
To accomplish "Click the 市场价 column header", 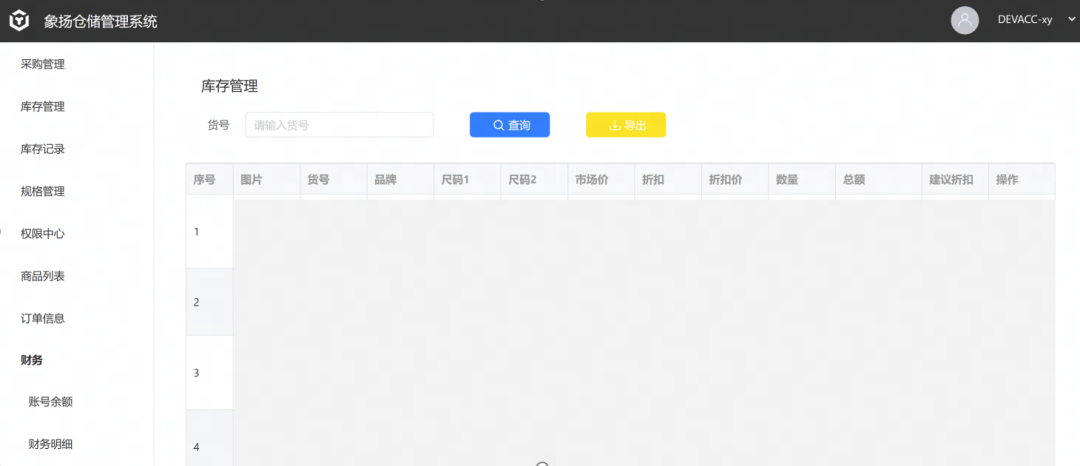I will pos(601,180).
